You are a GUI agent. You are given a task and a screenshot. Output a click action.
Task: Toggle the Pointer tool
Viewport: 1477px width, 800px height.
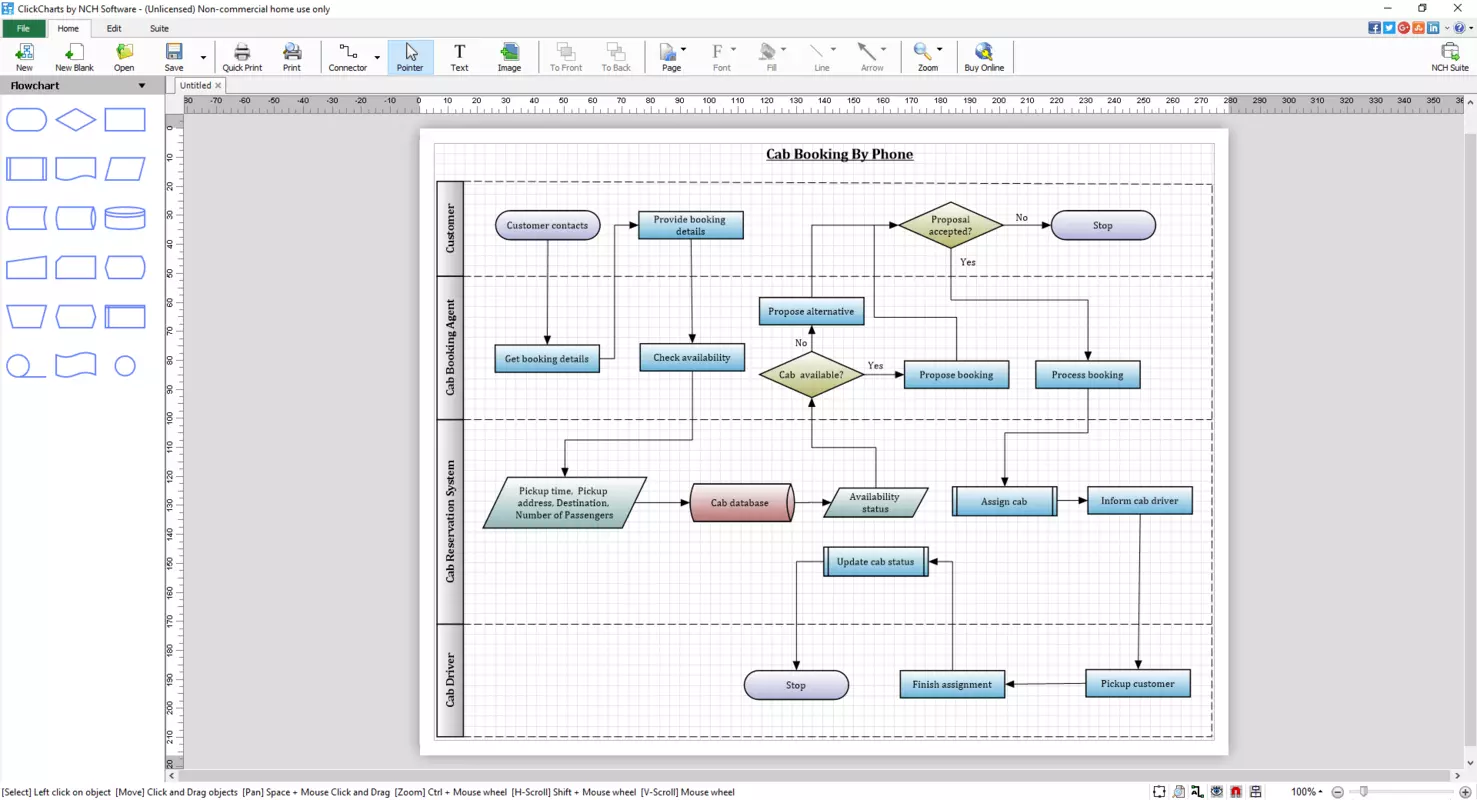click(410, 57)
